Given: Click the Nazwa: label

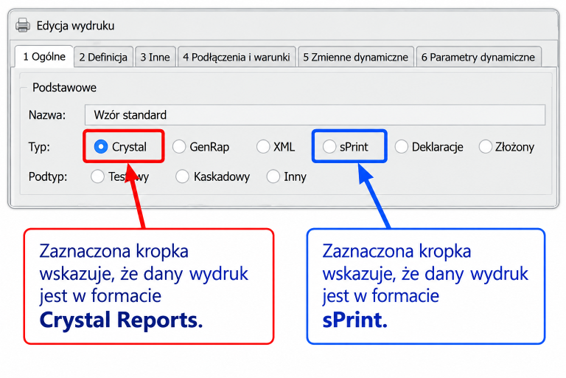Looking at the screenshot, I should [47, 115].
